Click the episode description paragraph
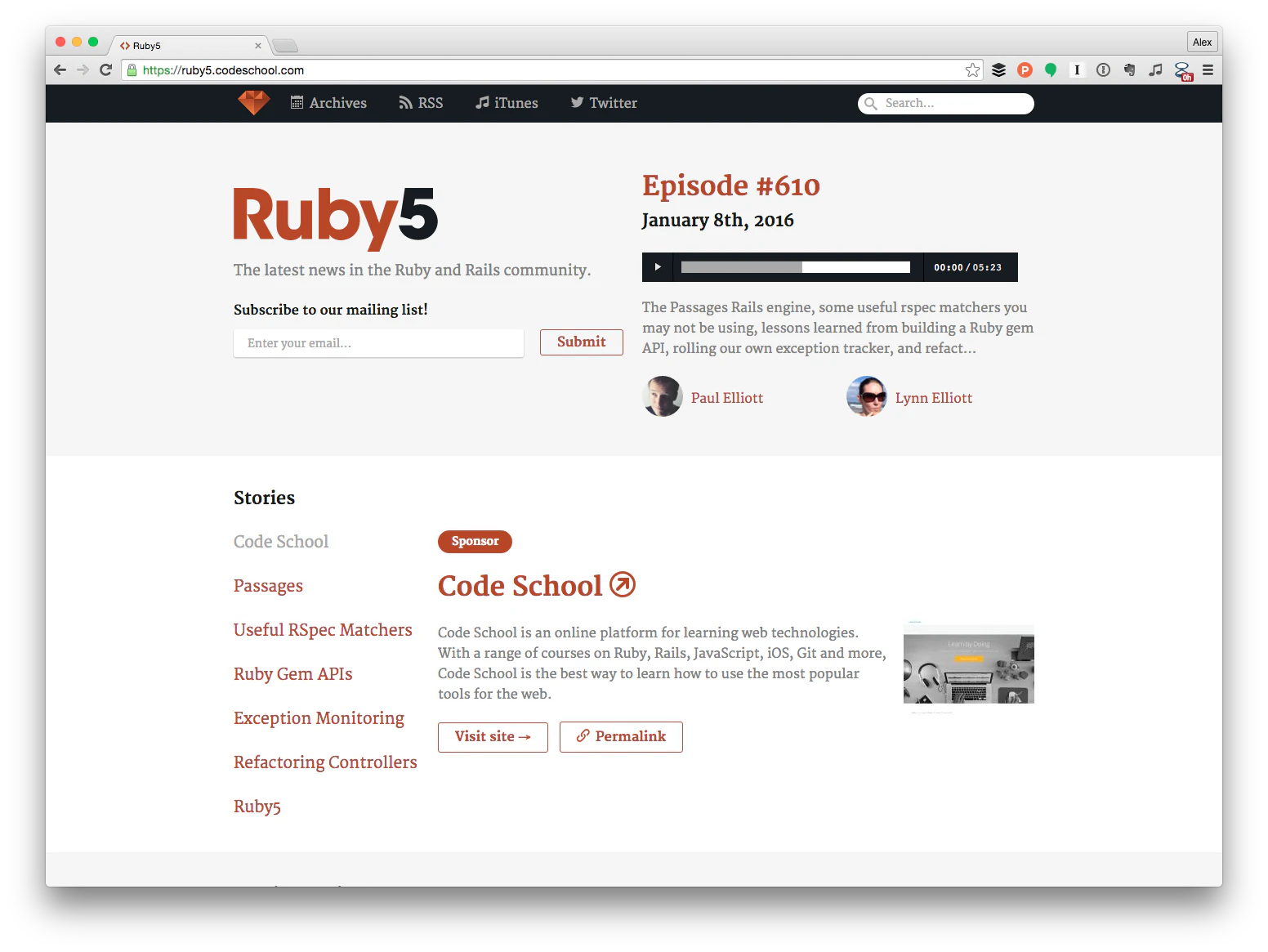Viewport: 1268px width, 952px height. pos(837,328)
